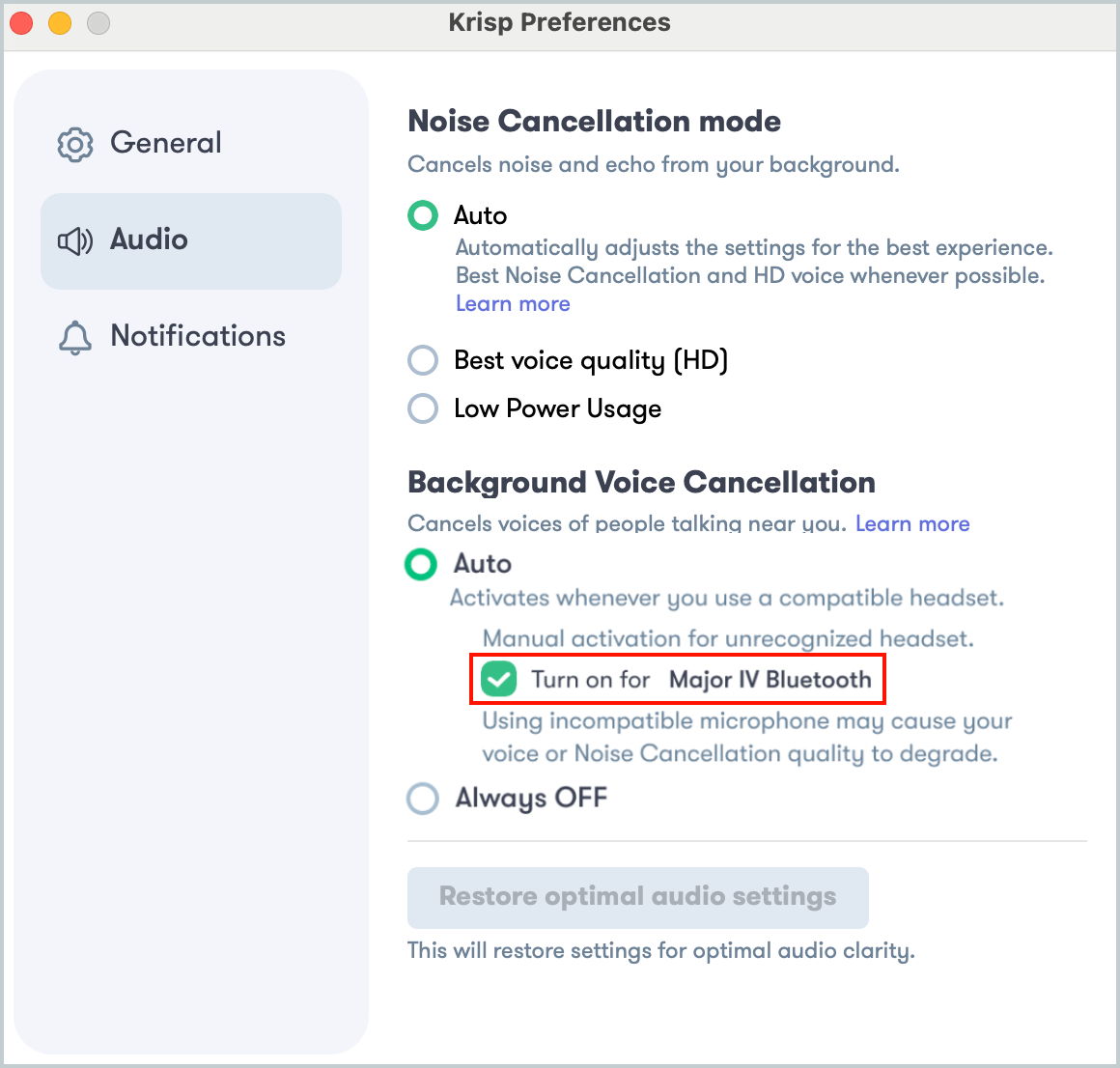Set background voice cancellation Always OFF
Image resolution: width=1120 pixels, height=1068 pixels.
(423, 798)
